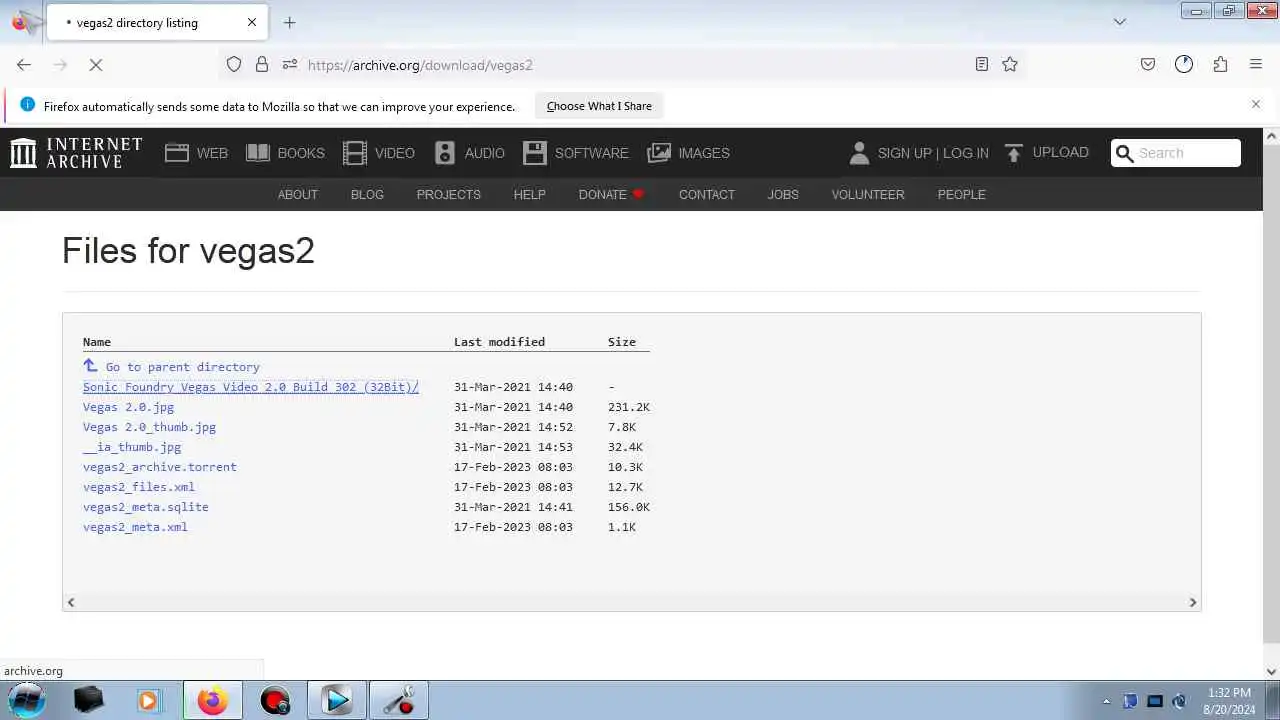Screen dimensions: 1280x720
Task: Click the parent directory arrow icon
Action: (x=90, y=366)
